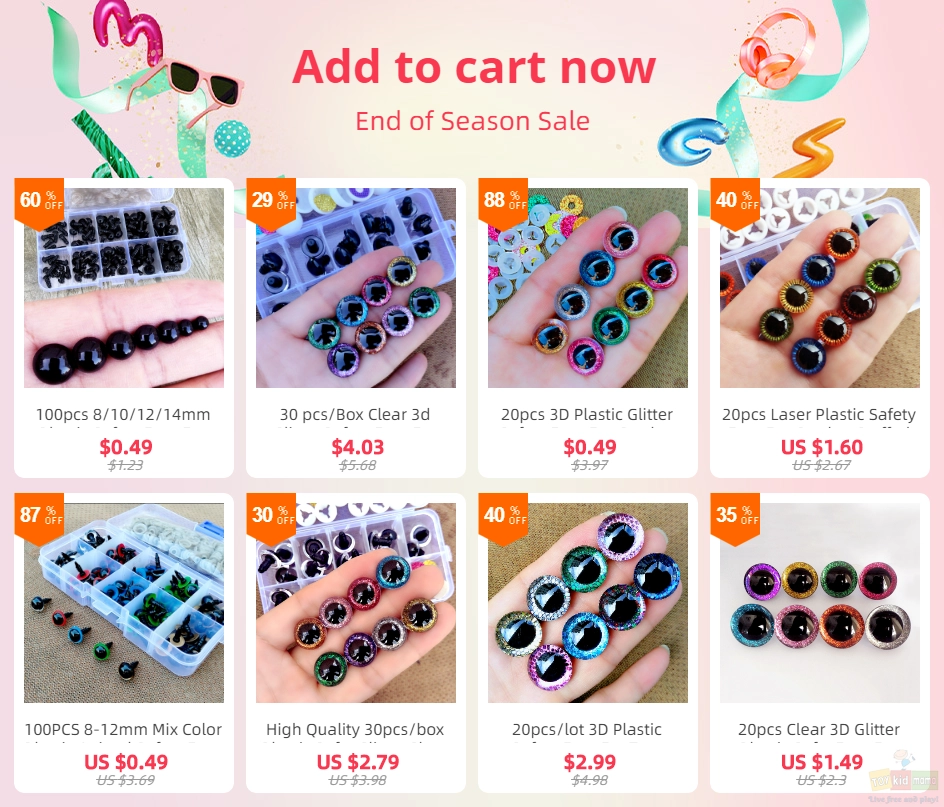Click the 88% OFF discount badge
This screenshot has height=807, width=944.
pyautogui.click(x=503, y=203)
